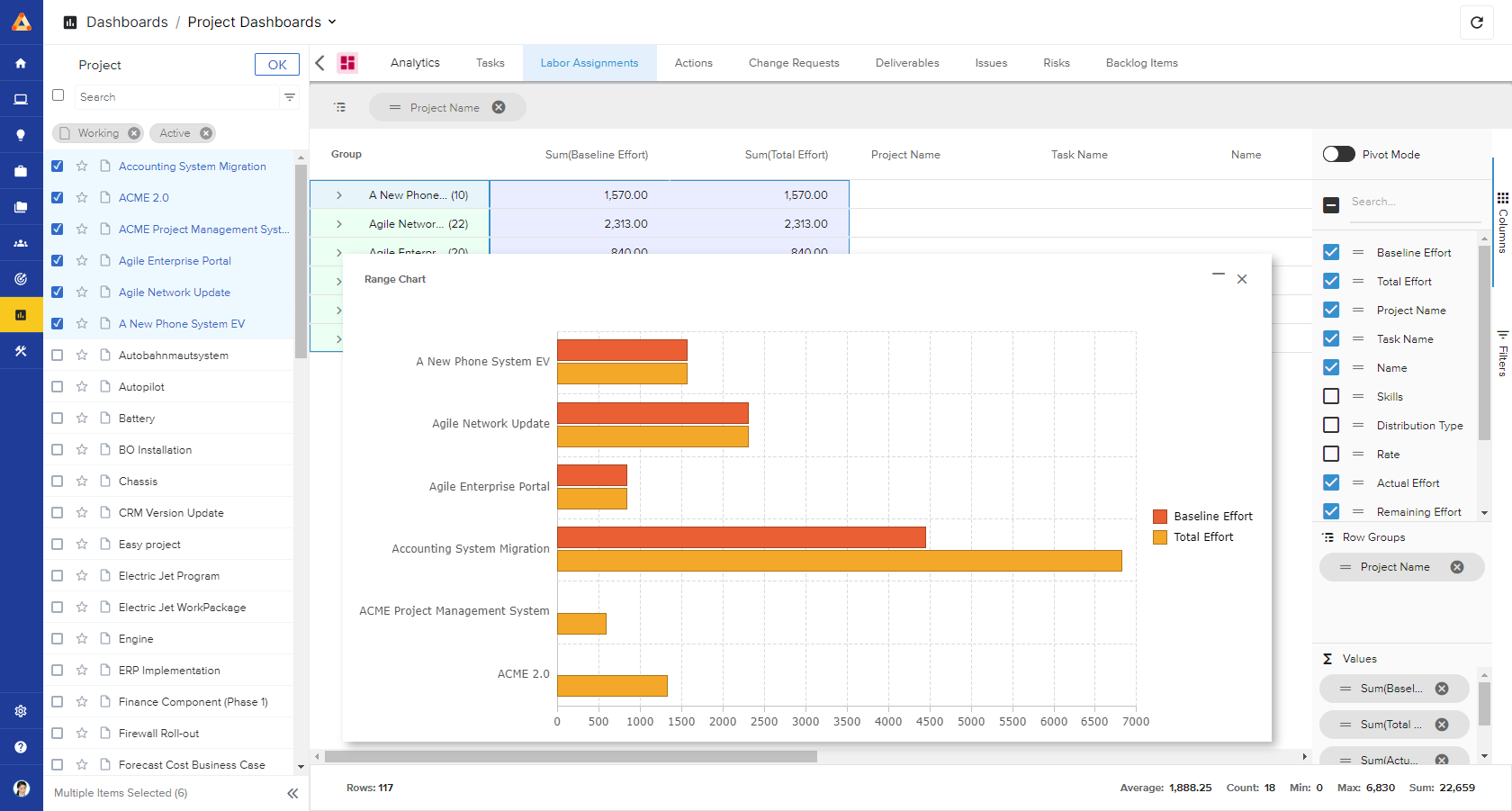Remove Project Name from grouping bar
1512x811 pixels.
499,107
